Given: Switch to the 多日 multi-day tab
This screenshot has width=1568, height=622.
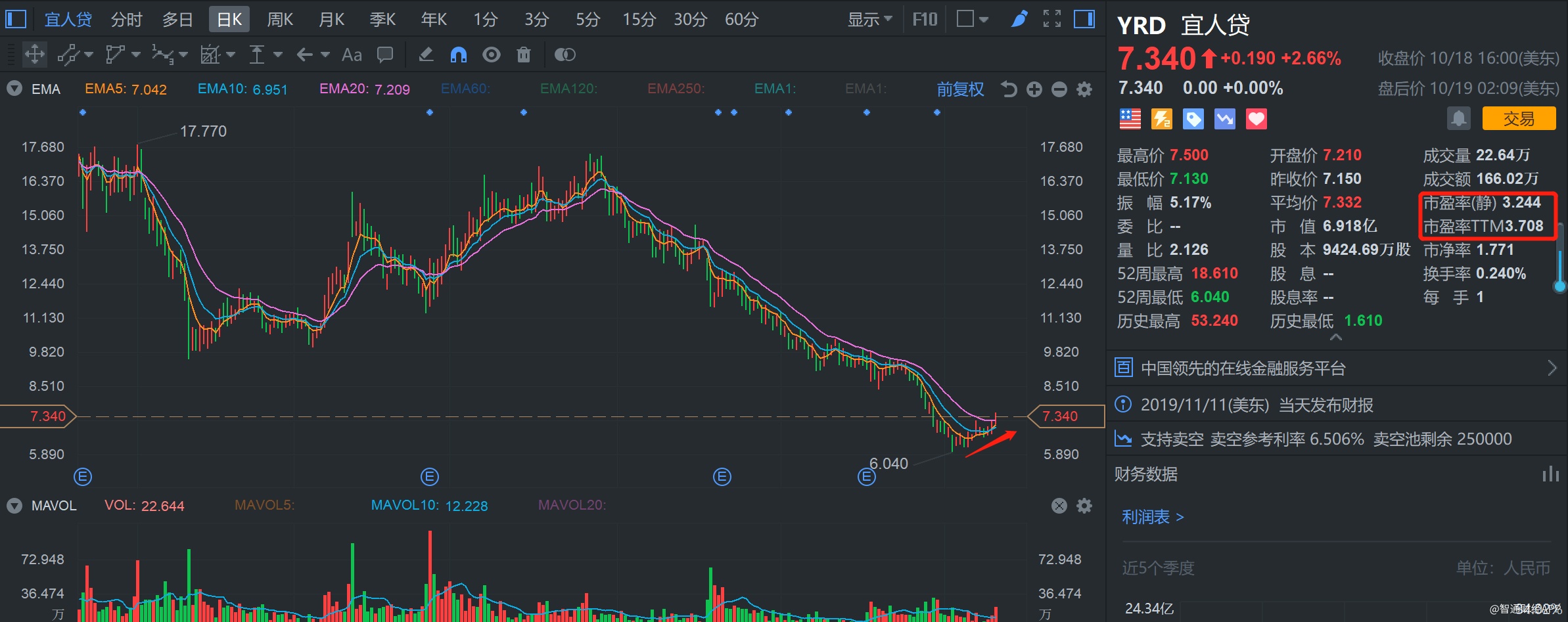Looking at the screenshot, I should click(177, 20).
